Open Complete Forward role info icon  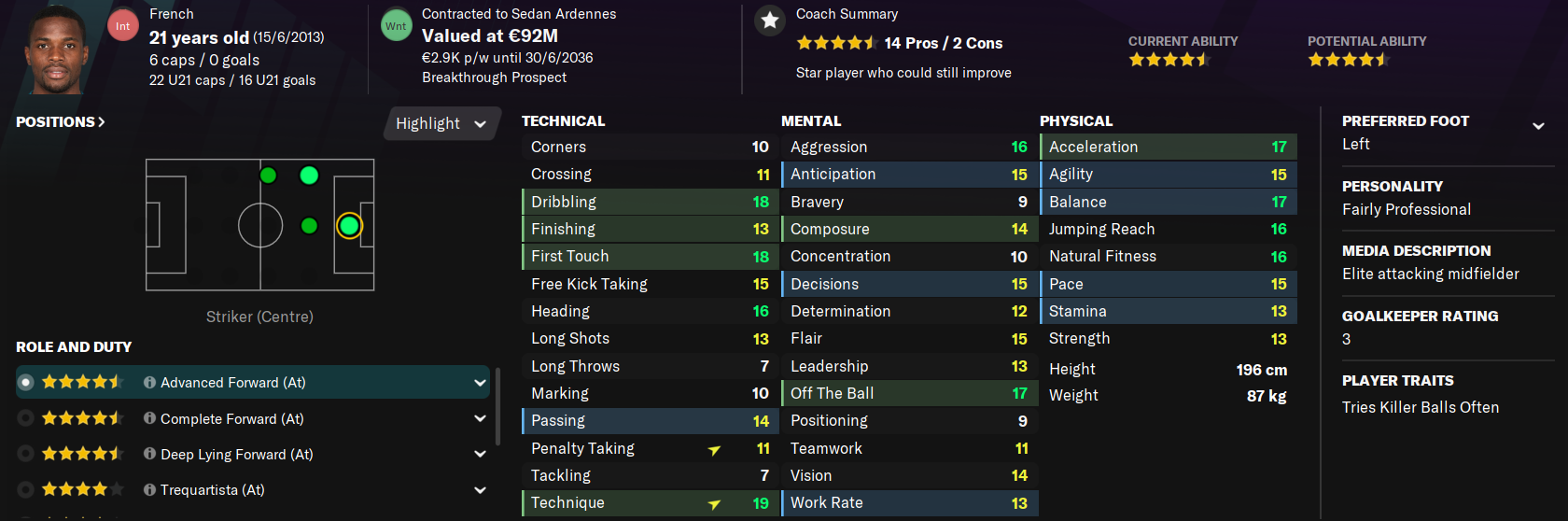[x=149, y=418]
